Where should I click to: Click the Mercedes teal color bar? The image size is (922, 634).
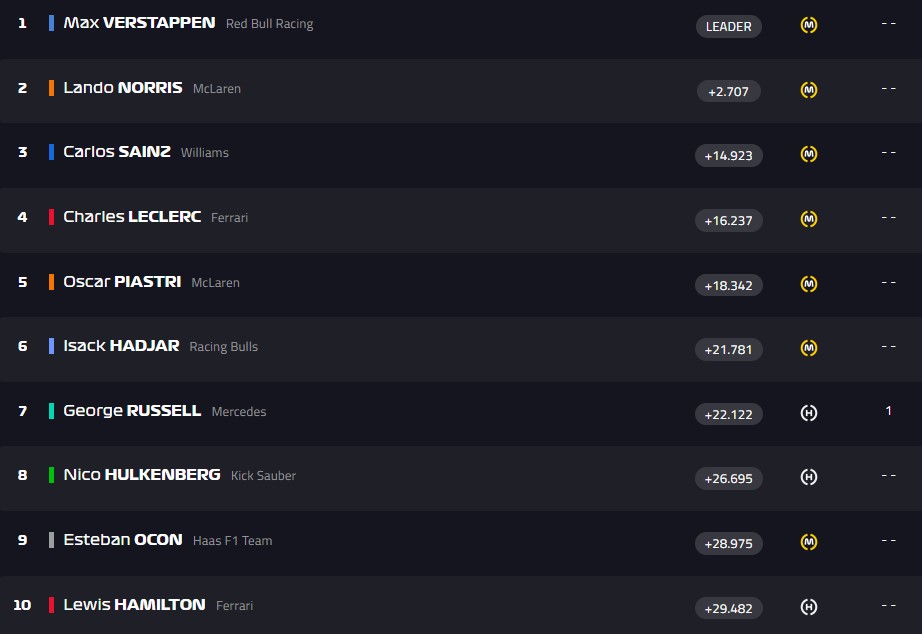pos(51,410)
